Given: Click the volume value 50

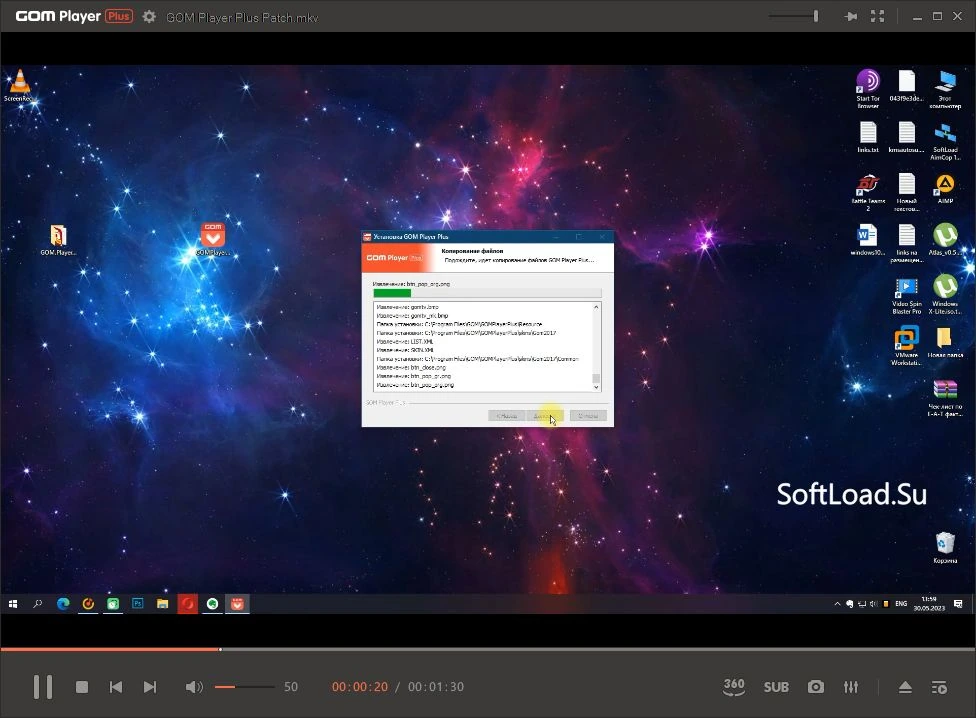Looking at the screenshot, I should point(291,687).
